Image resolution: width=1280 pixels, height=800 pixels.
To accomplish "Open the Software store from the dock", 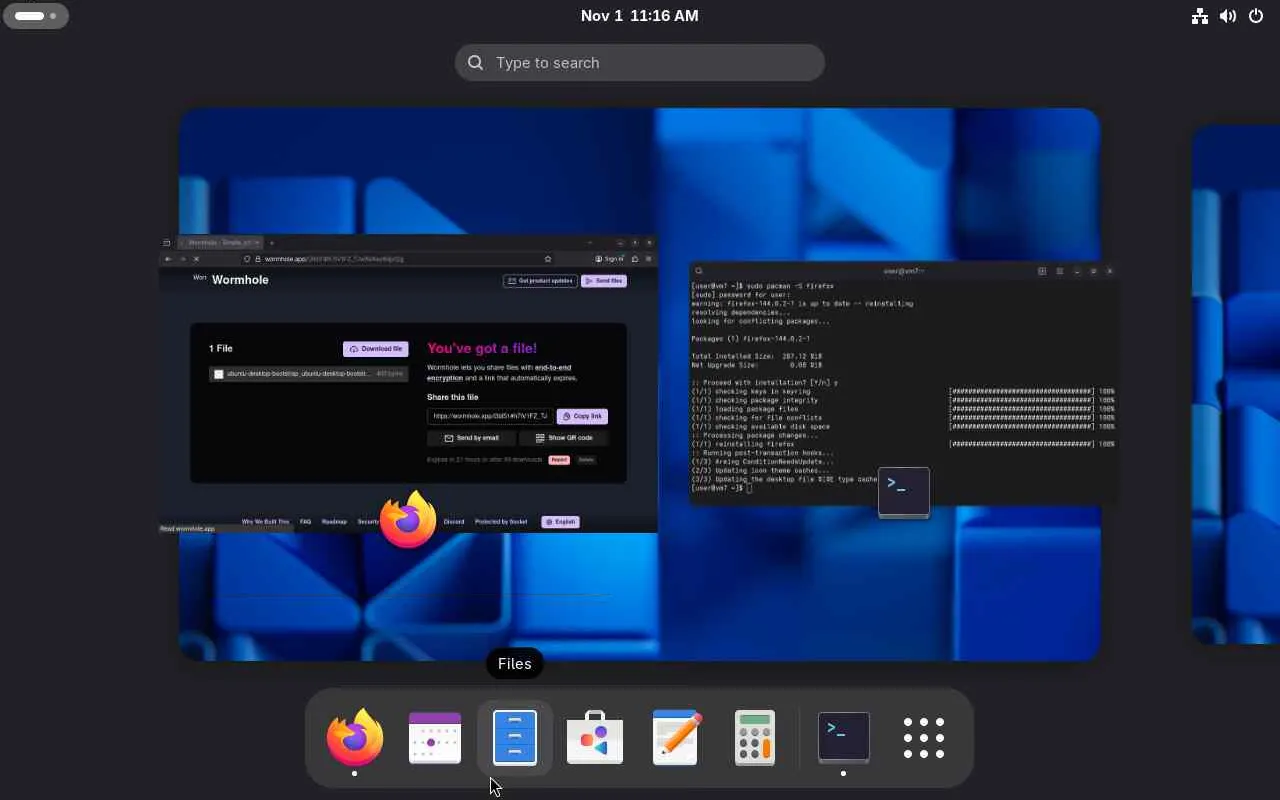I will coord(595,738).
